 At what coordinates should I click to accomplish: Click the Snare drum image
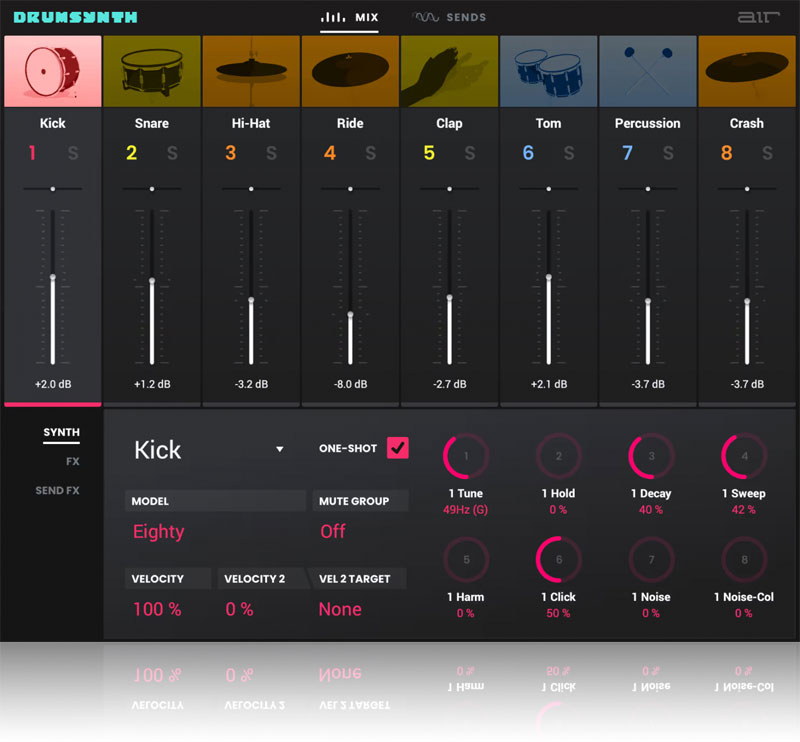click(x=151, y=71)
